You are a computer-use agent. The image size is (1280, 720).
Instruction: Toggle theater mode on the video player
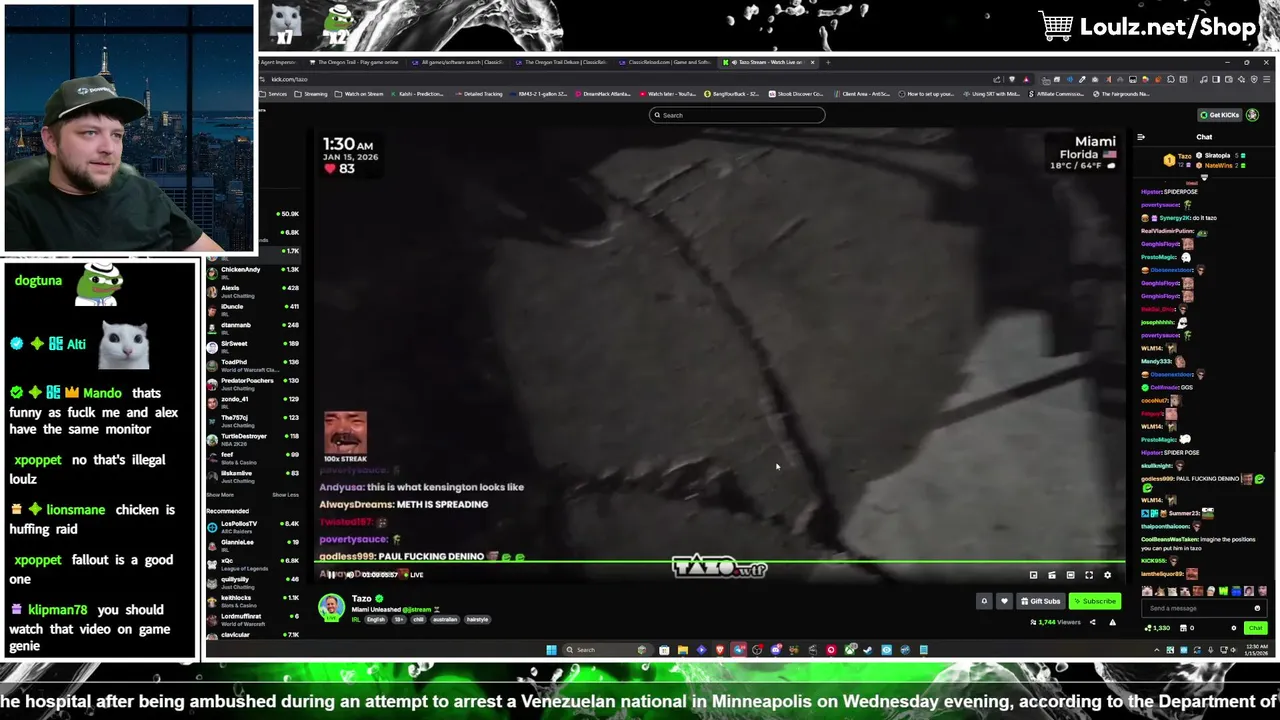(1070, 575)
